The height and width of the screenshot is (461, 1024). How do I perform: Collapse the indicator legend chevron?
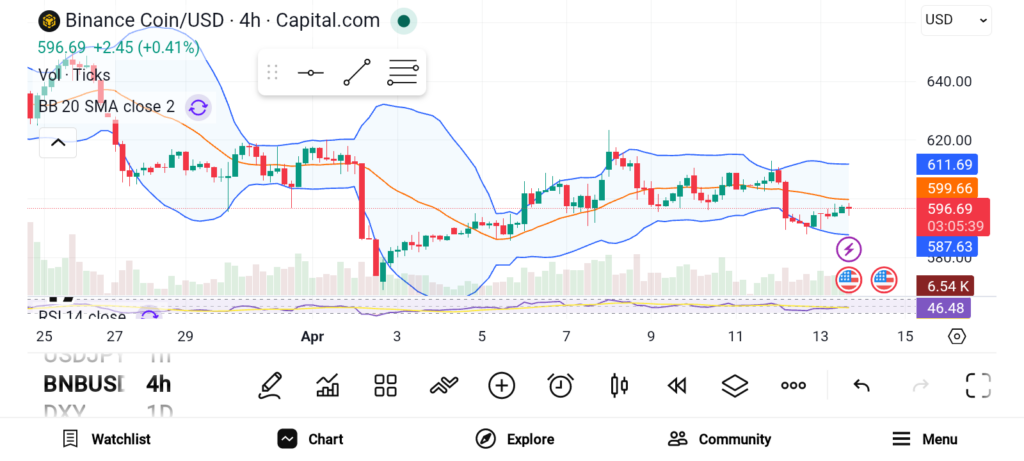click(58, 143)
